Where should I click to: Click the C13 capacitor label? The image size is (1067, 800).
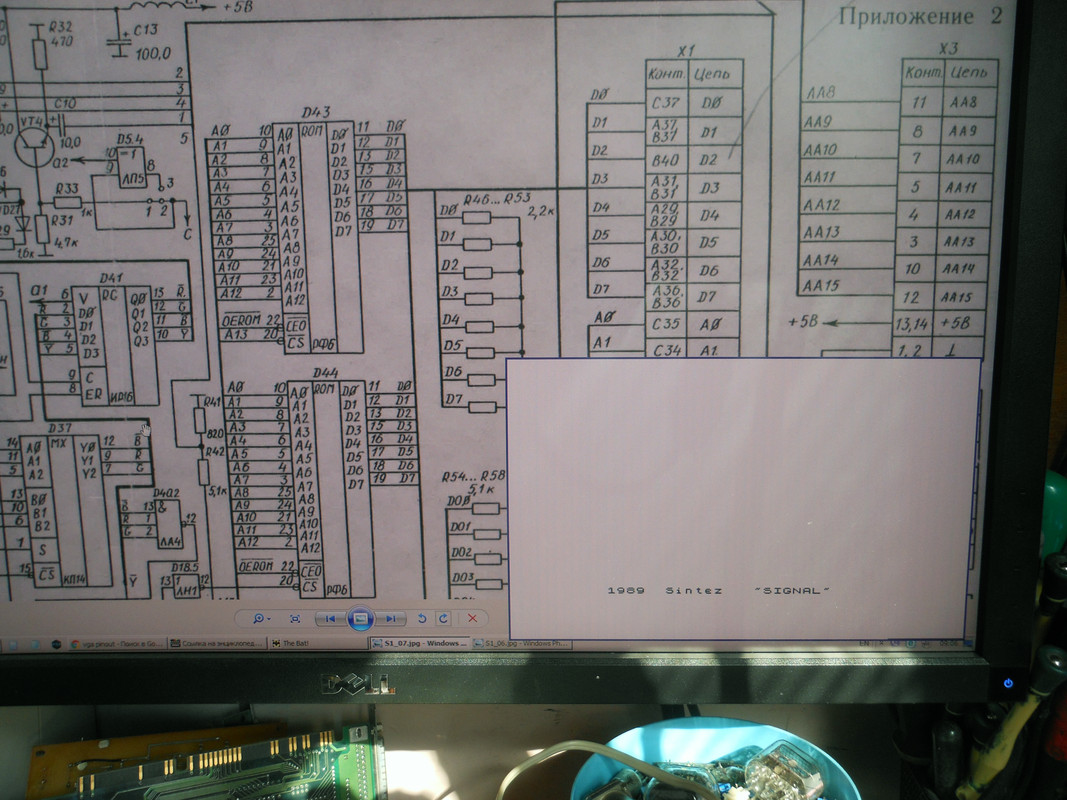(146, 29)
